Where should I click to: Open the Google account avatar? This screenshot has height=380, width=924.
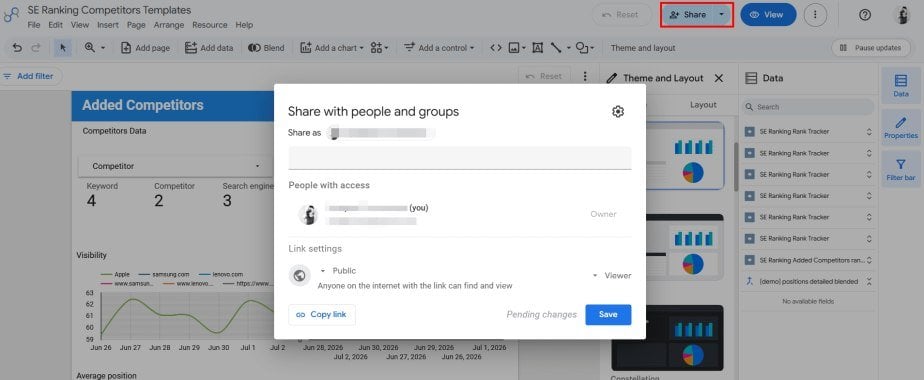(x=903, y=15)
